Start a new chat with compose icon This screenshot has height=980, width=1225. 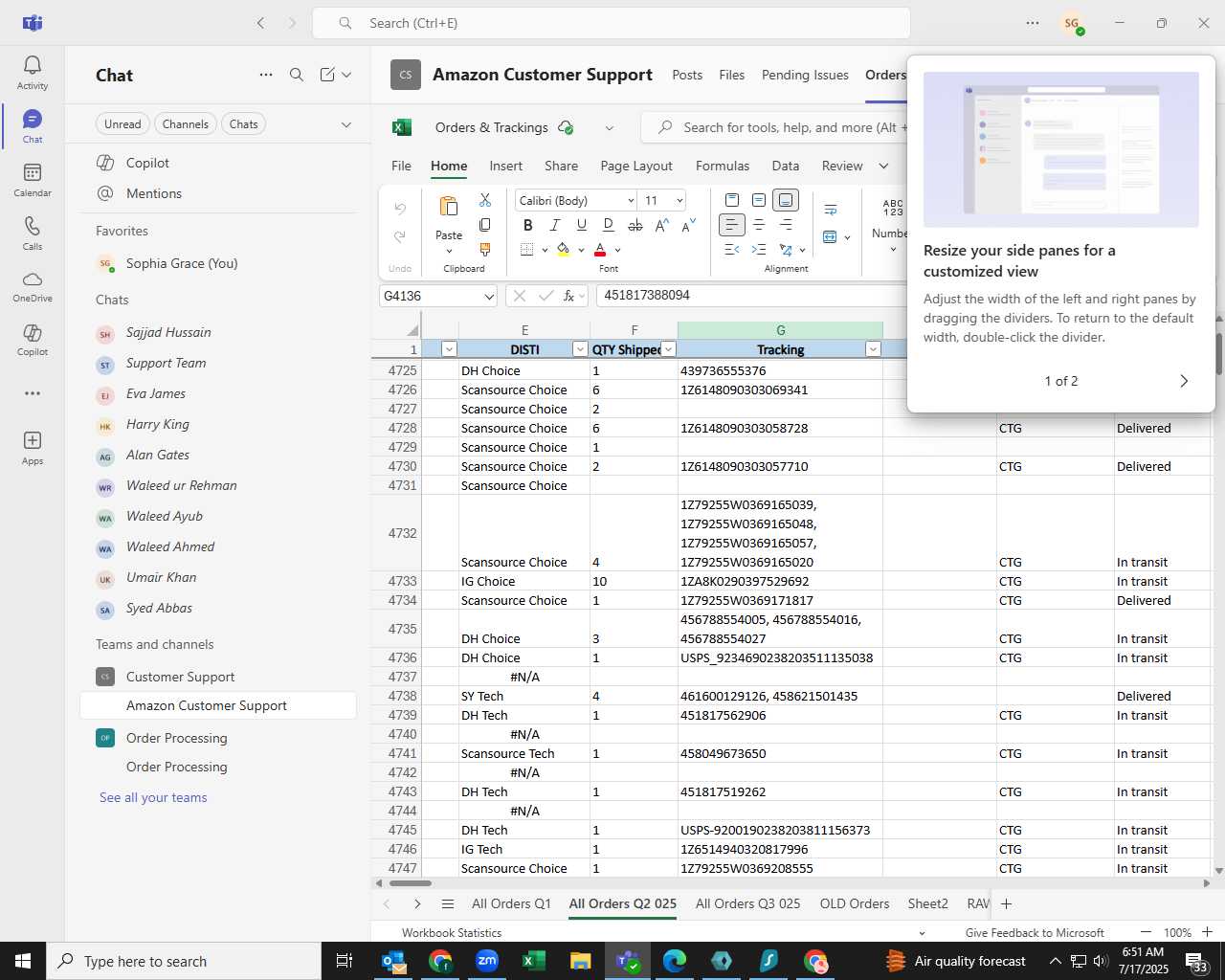[x=327, y=75]
